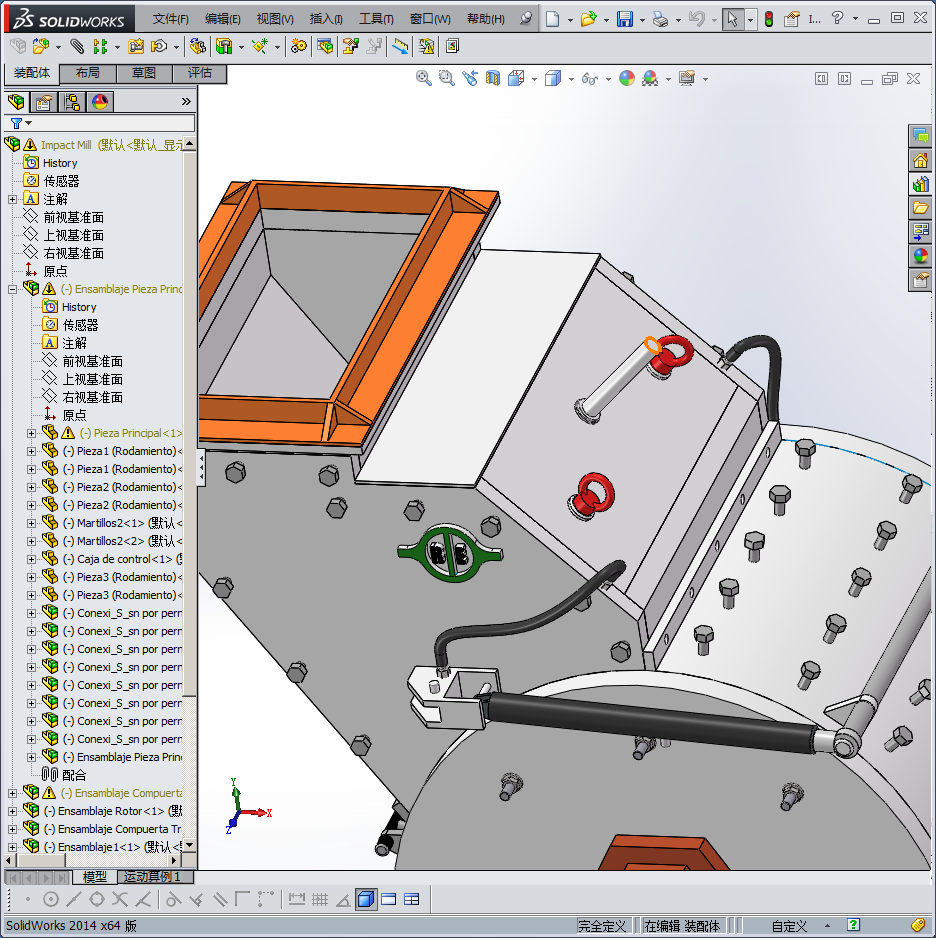Screen dimensions: 936x938
Task: Open the PropertyManager tab icon
Action: pyautogui.click(x=43, y=102)
